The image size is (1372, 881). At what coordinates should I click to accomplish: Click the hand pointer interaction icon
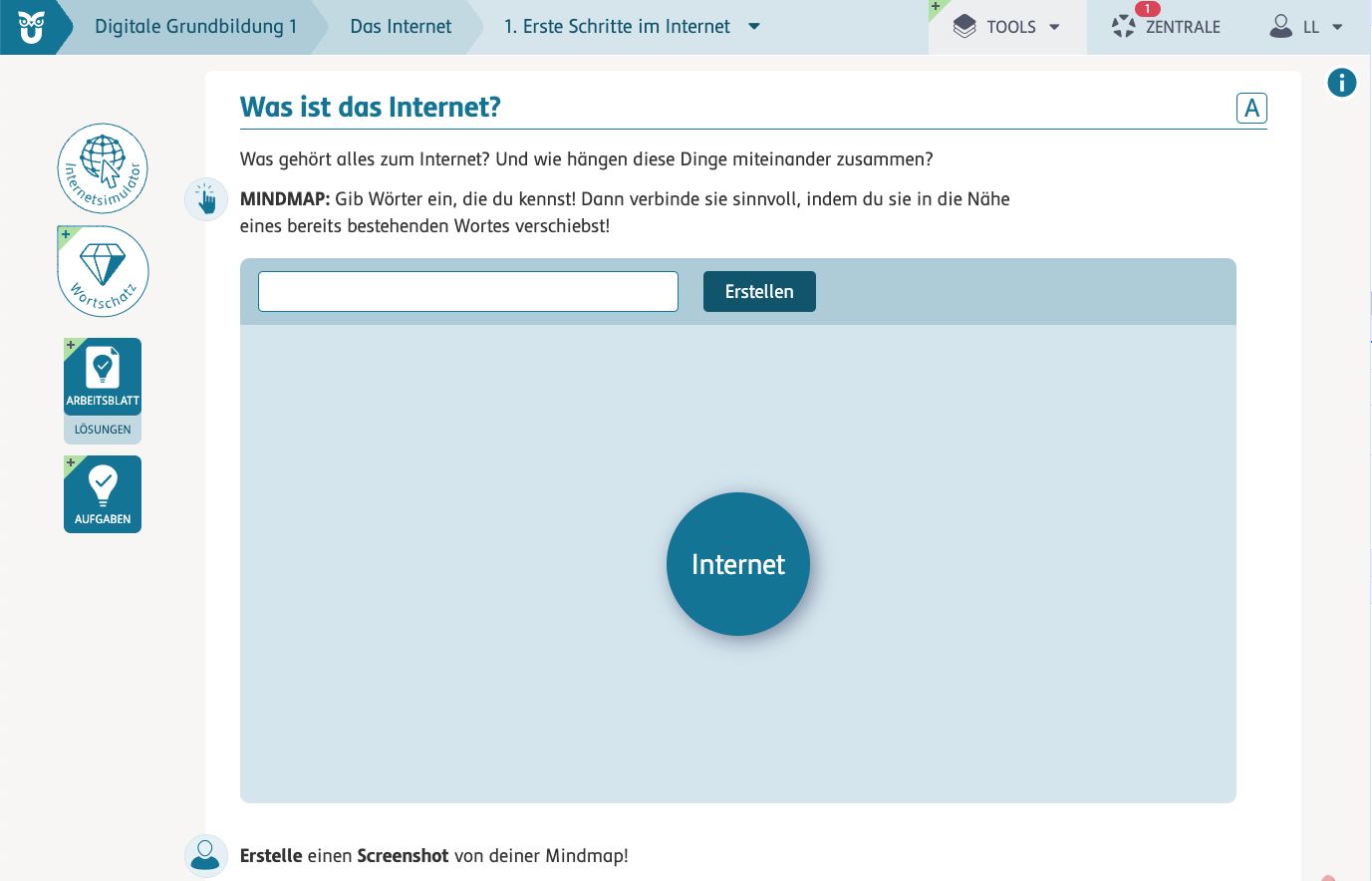tap(206, 199)
